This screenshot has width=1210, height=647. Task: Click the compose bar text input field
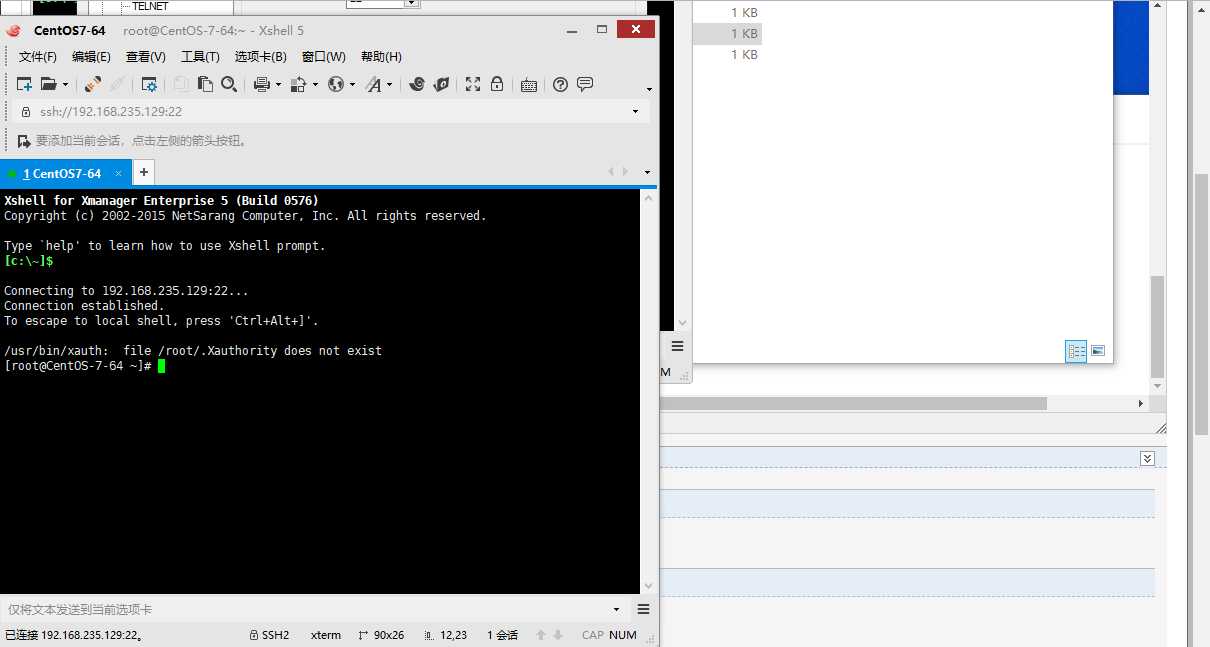305,609
